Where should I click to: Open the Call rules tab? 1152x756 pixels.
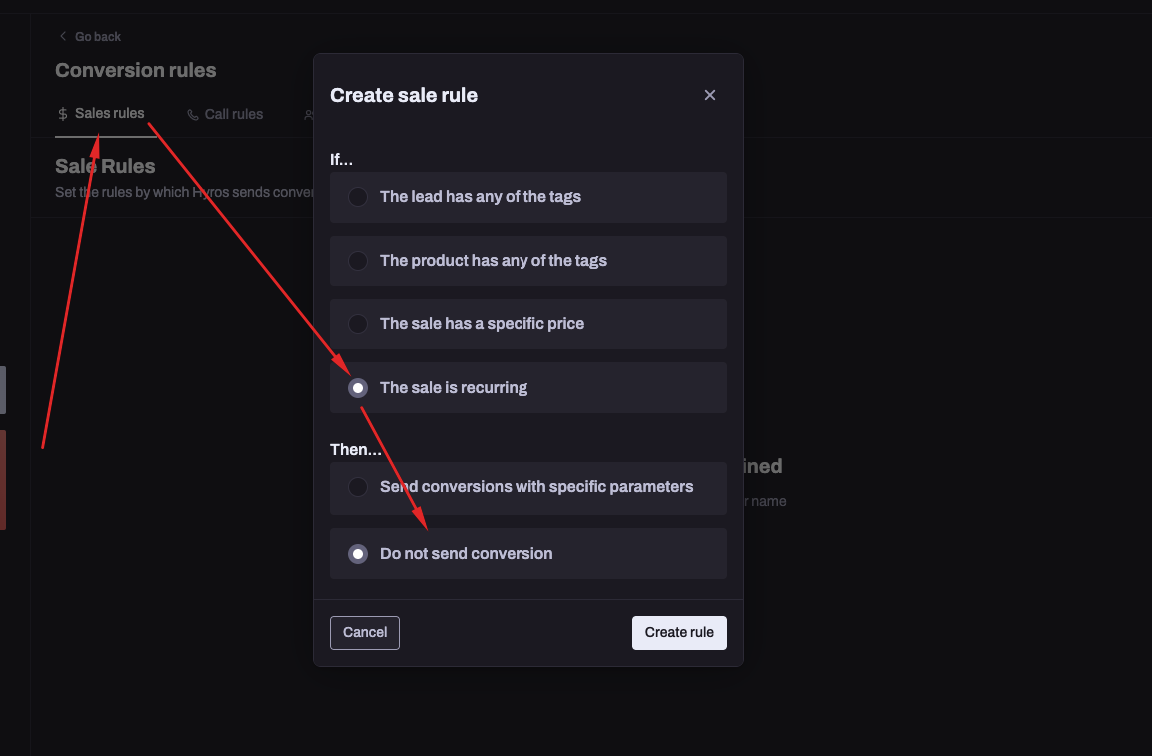coord(232,114)
